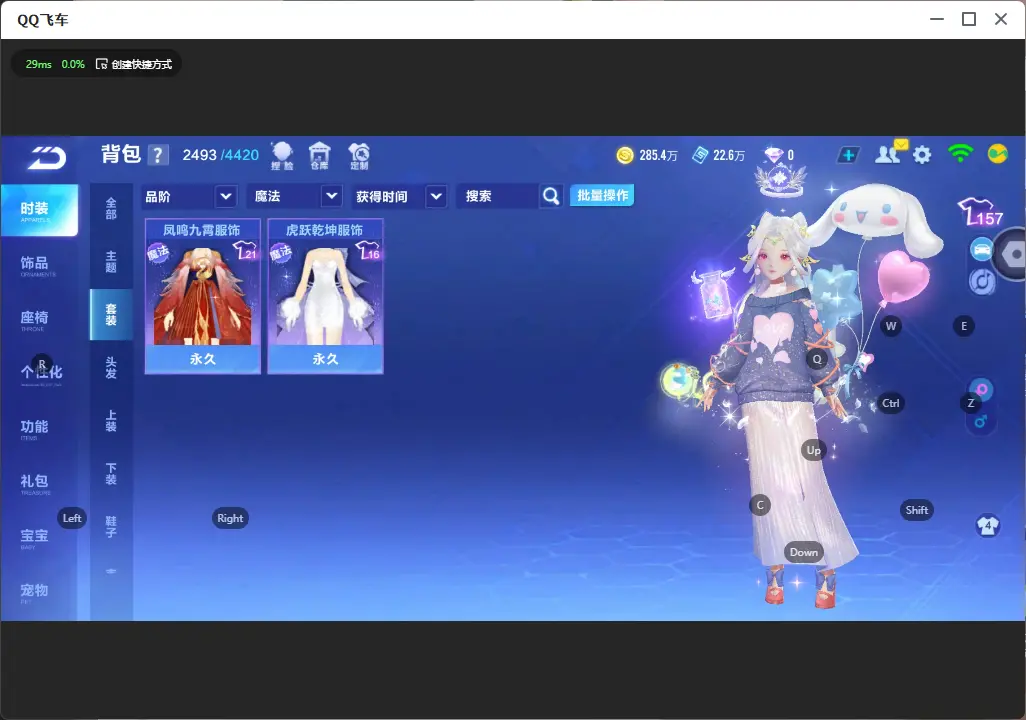Click the 29ms latency readout
Screen dimensions: 1026x720
tap(39, 64)
